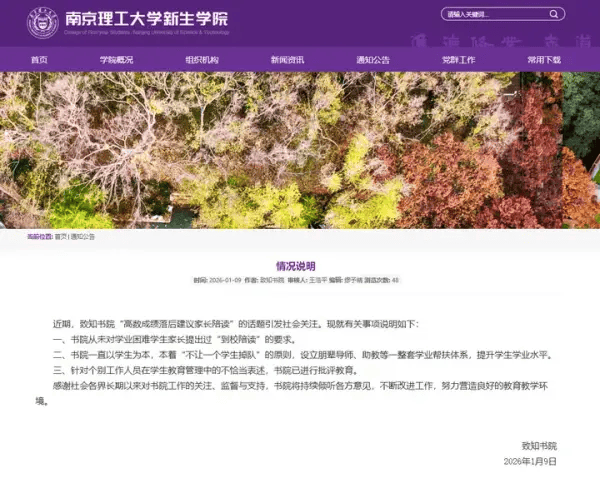Open the 首页 navigation menu item
The height and width of the screenshot is (488, 600).
coord(39,60)
